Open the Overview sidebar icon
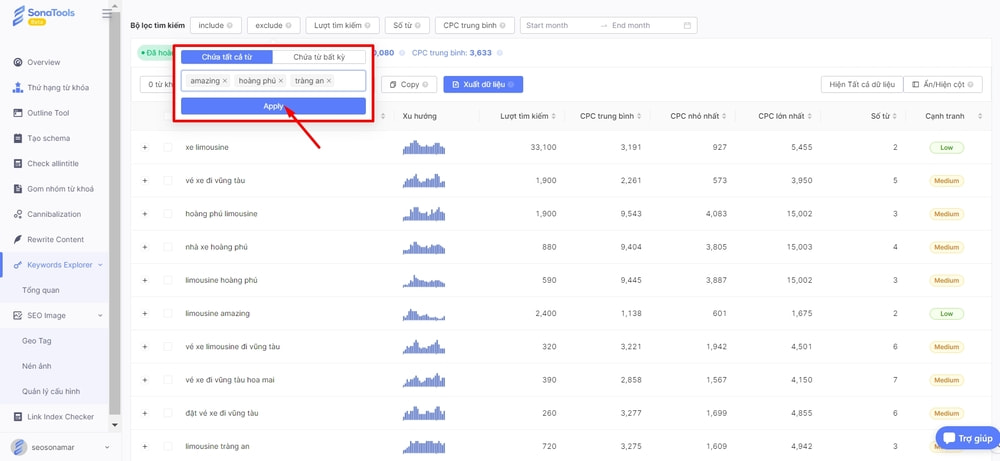Viewport: 1000px width, 461px height. 18,62
